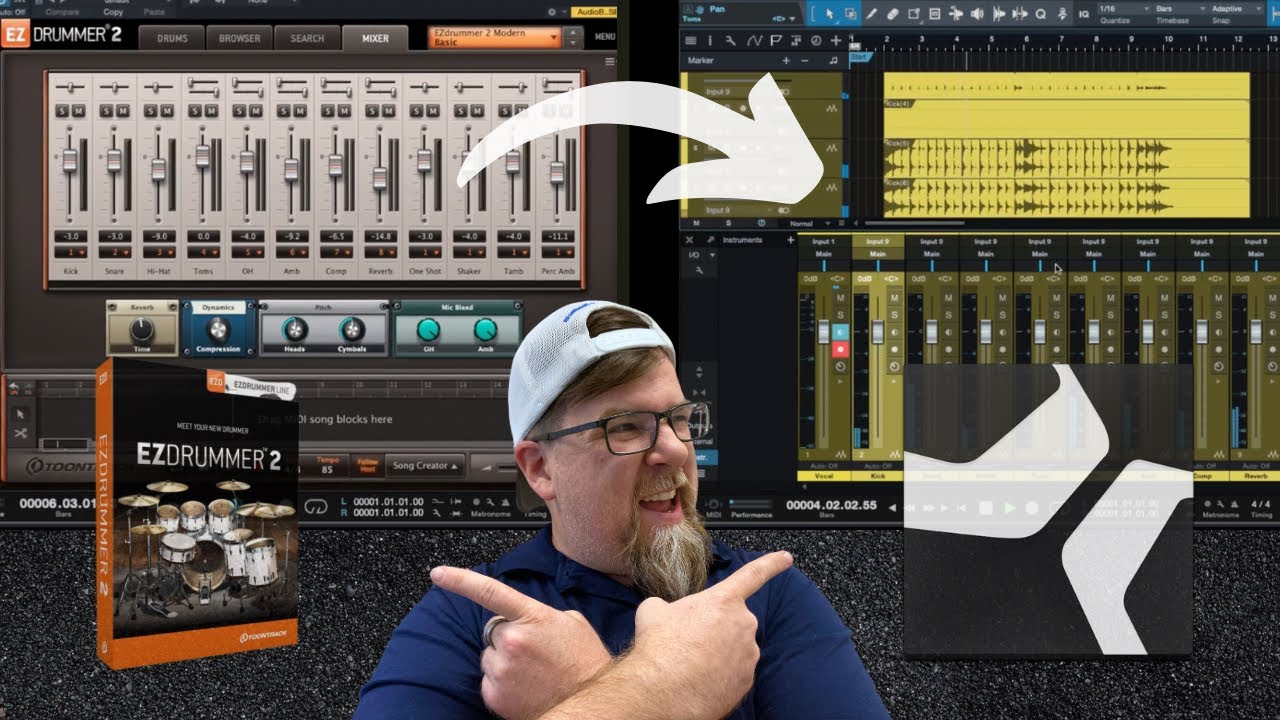Open the inspector i icon

click(711, 41)
